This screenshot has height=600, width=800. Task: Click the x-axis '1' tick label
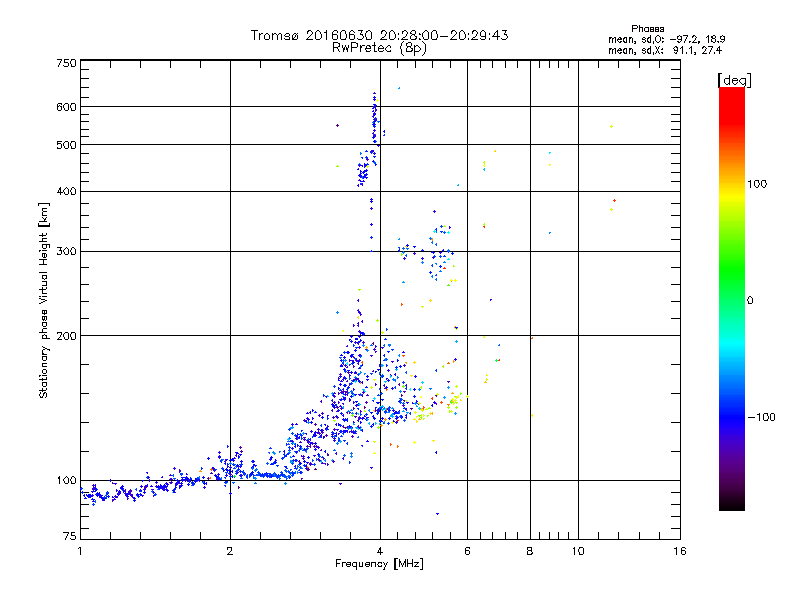pyautogui.click(x=80, y=551)
